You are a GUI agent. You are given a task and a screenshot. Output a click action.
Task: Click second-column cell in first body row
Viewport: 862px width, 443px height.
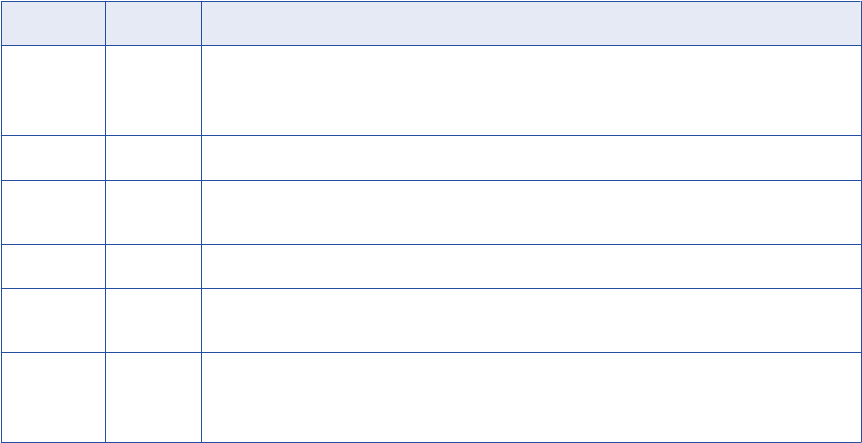coord(153,90)
